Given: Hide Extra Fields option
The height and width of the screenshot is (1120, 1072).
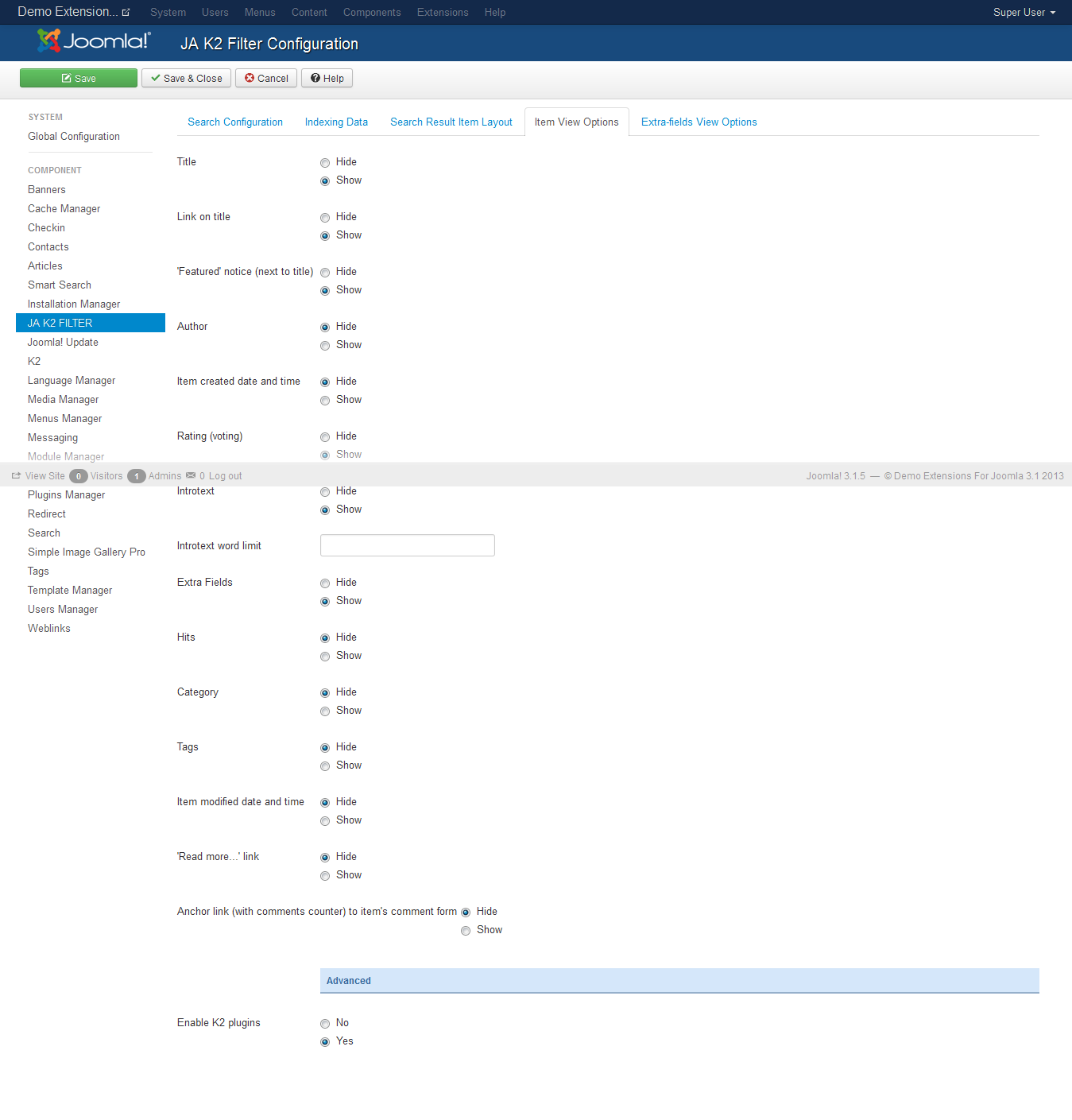Looking at the screenshot, I should click(x=325, y=583).
